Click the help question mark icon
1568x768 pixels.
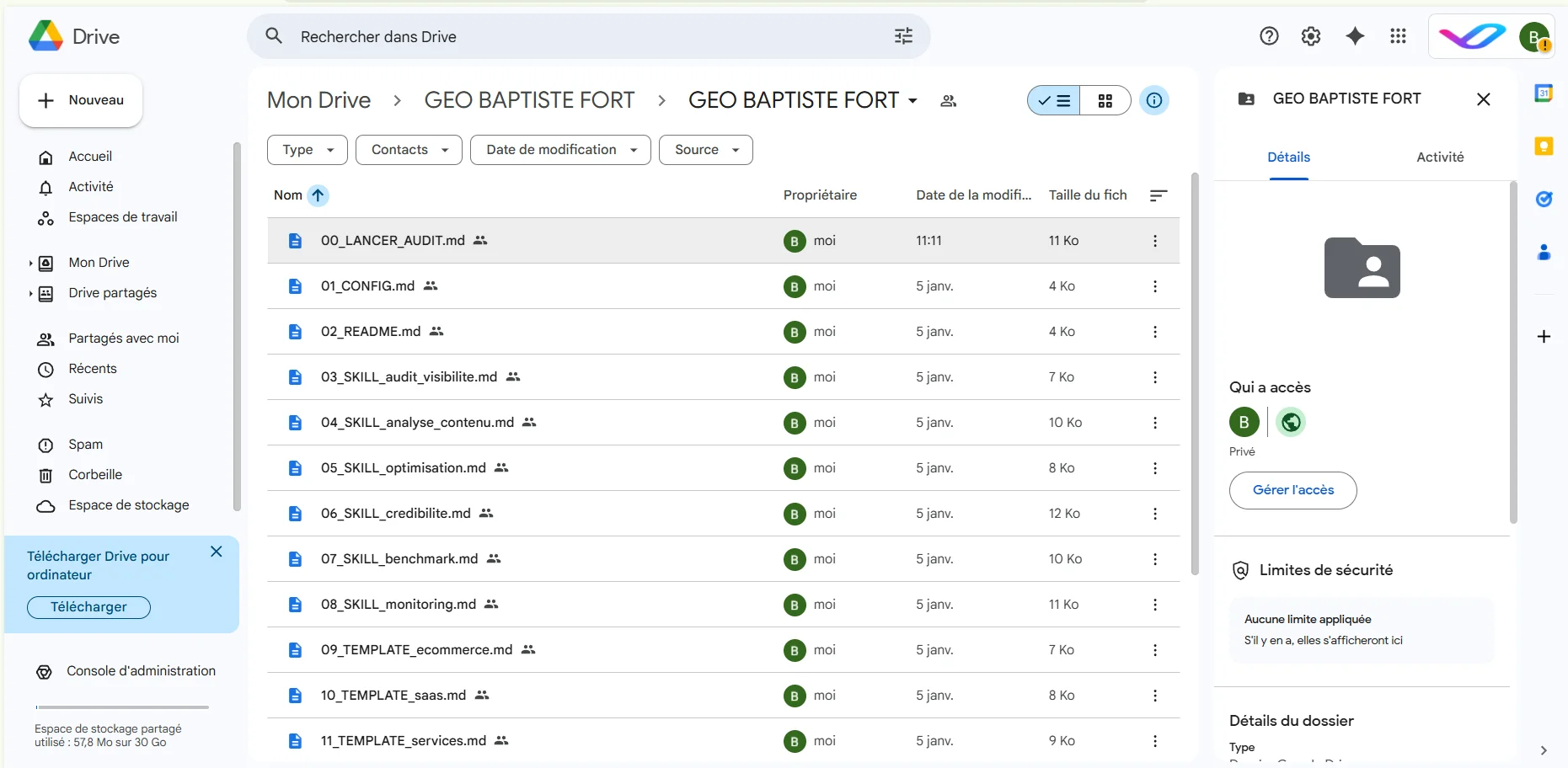[x=1268, y=36]
